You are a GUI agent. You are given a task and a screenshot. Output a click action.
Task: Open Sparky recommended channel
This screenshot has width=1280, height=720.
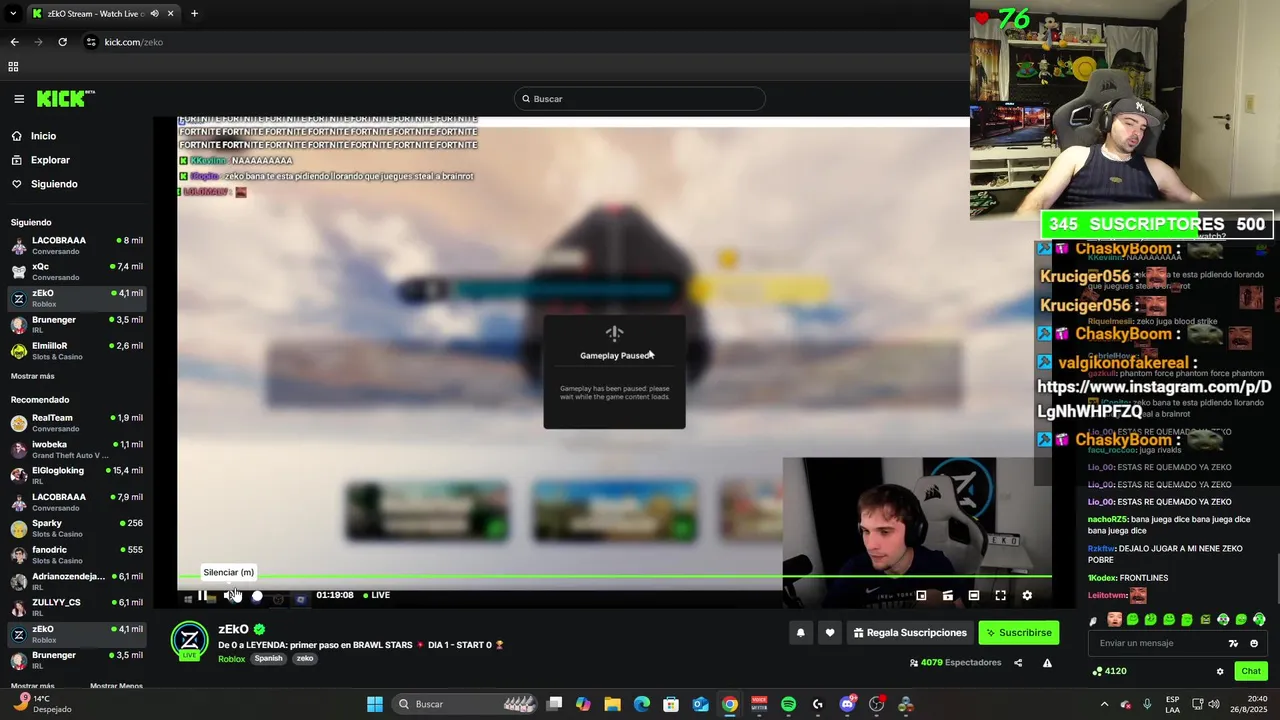(x=78, y=528)
